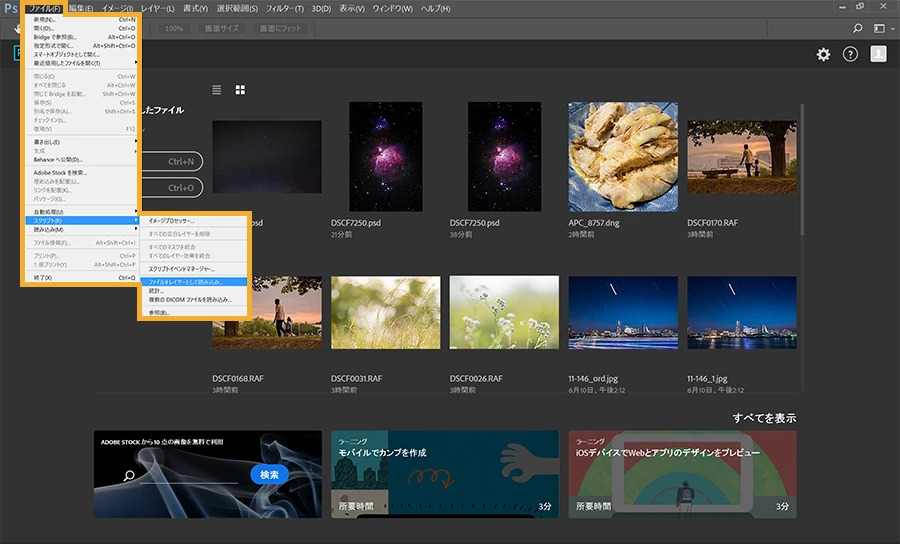Choose 新規(N)... in File menu
This screenshot has height=544, width=900.
click(x=82, y=20)
